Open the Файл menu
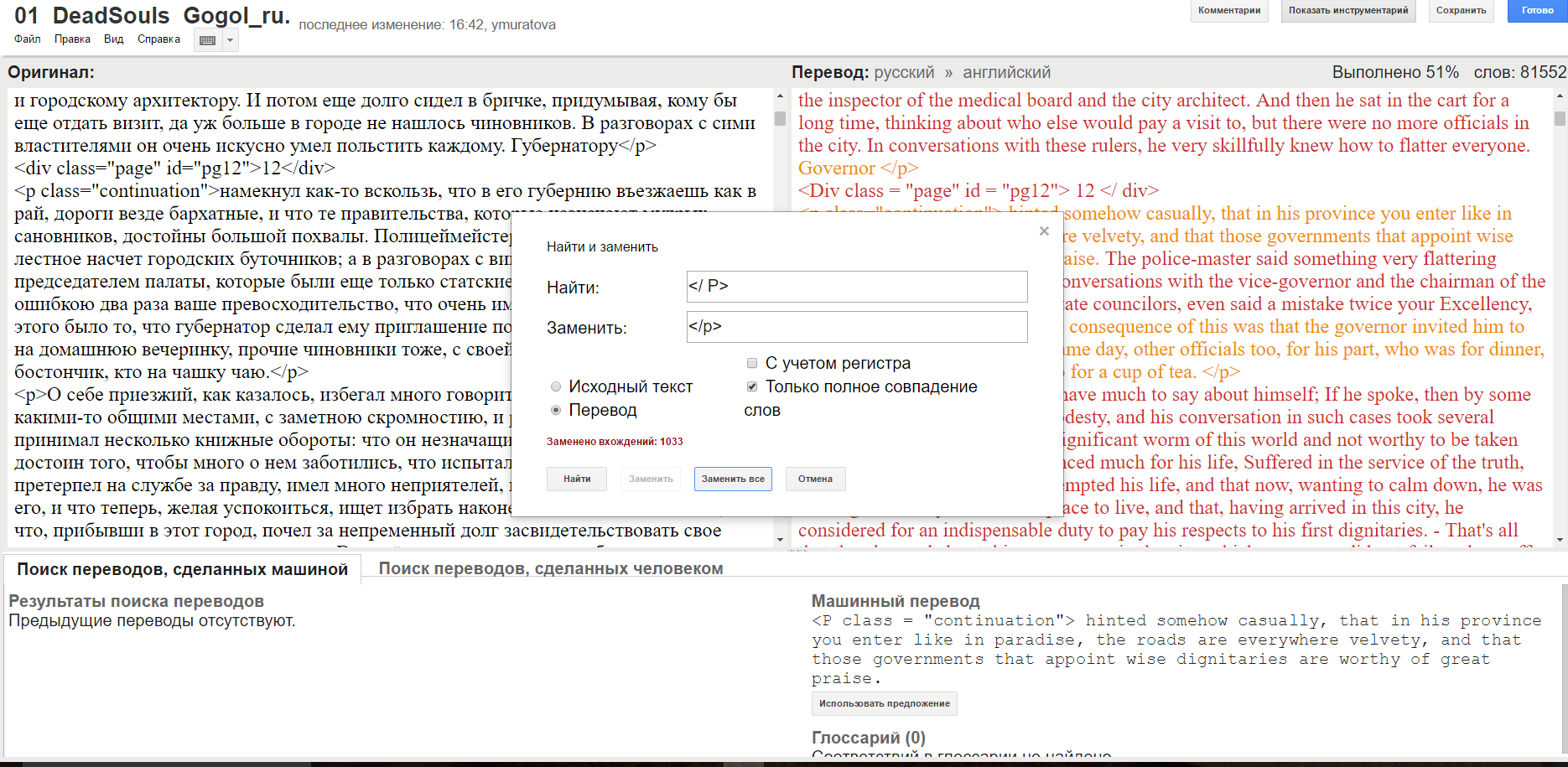Screen dimensions: 1568x767 coord(29,39)
